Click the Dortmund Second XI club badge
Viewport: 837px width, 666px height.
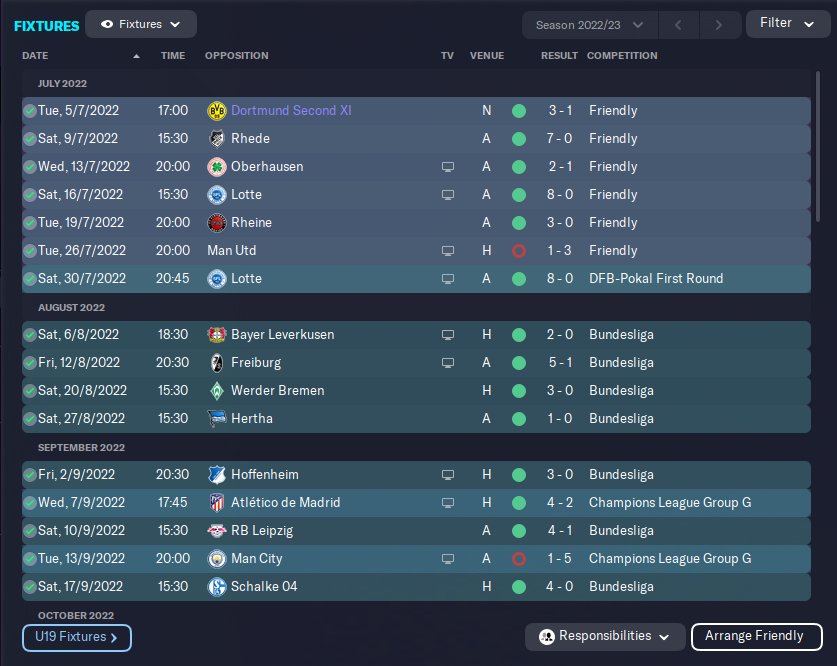pos(216,110)
